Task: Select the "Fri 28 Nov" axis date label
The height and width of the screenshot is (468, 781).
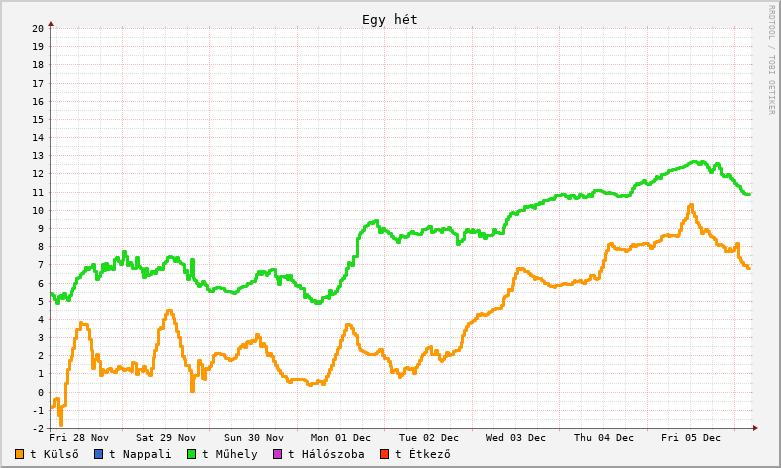Action: (79, 438)
